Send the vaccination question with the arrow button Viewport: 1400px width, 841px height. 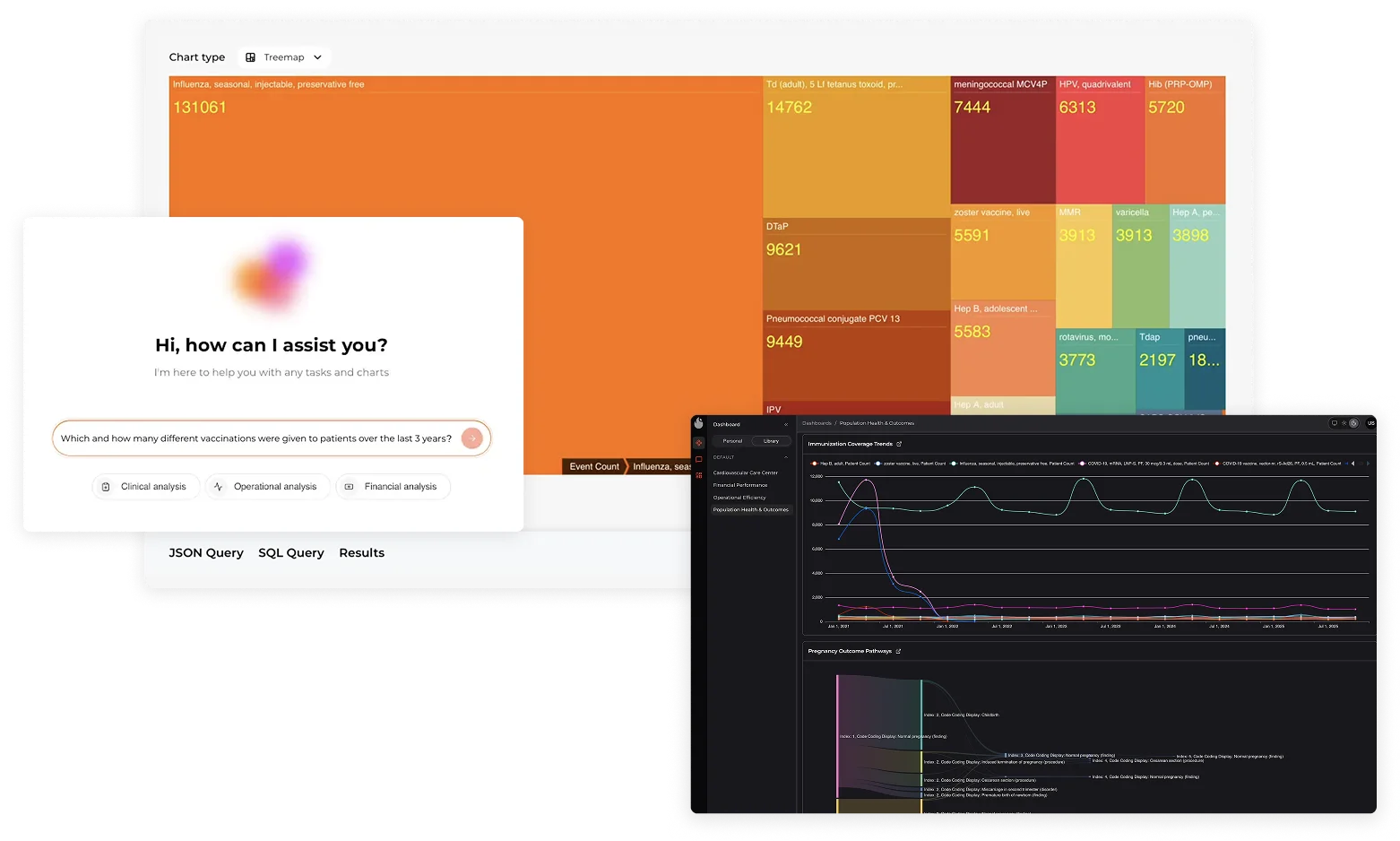[x=472, y=438]
